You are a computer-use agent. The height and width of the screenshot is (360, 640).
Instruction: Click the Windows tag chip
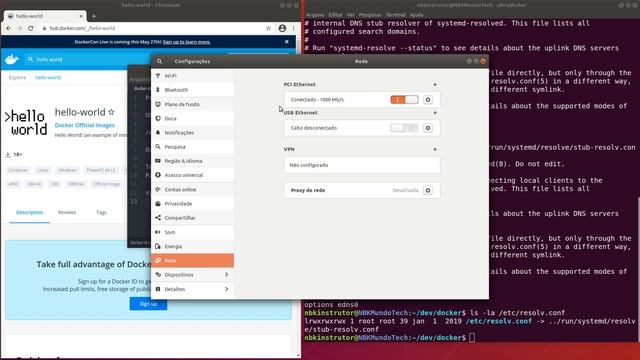pos(67,170)
